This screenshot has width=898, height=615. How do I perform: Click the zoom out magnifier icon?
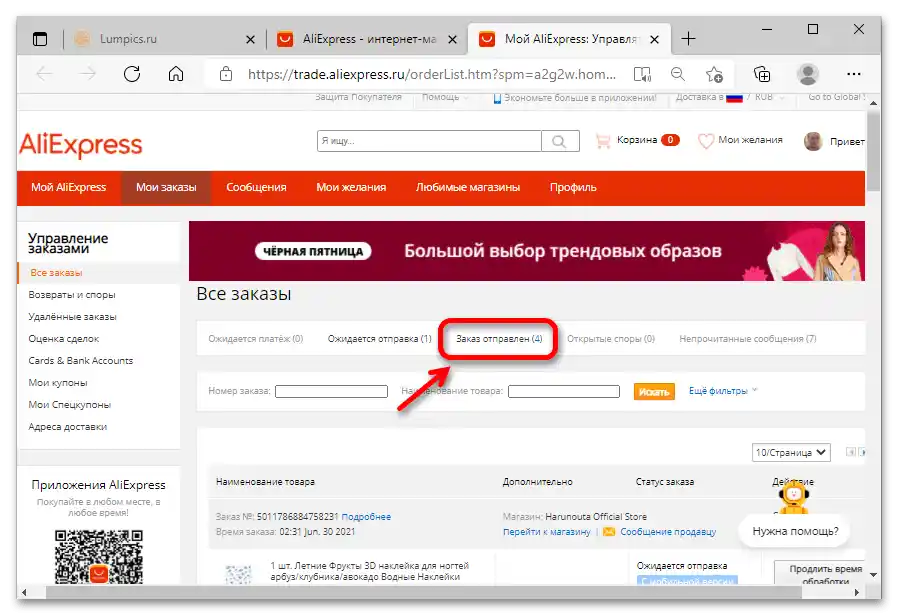tap(678, 74)
